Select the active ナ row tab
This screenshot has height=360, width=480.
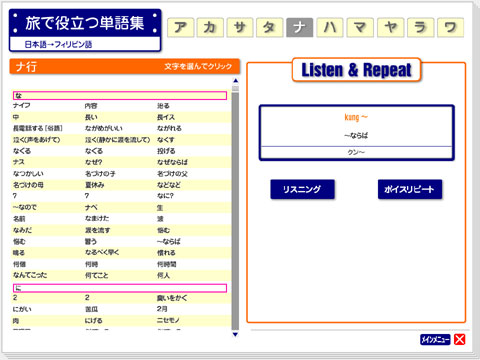click(x=300, y=27)
